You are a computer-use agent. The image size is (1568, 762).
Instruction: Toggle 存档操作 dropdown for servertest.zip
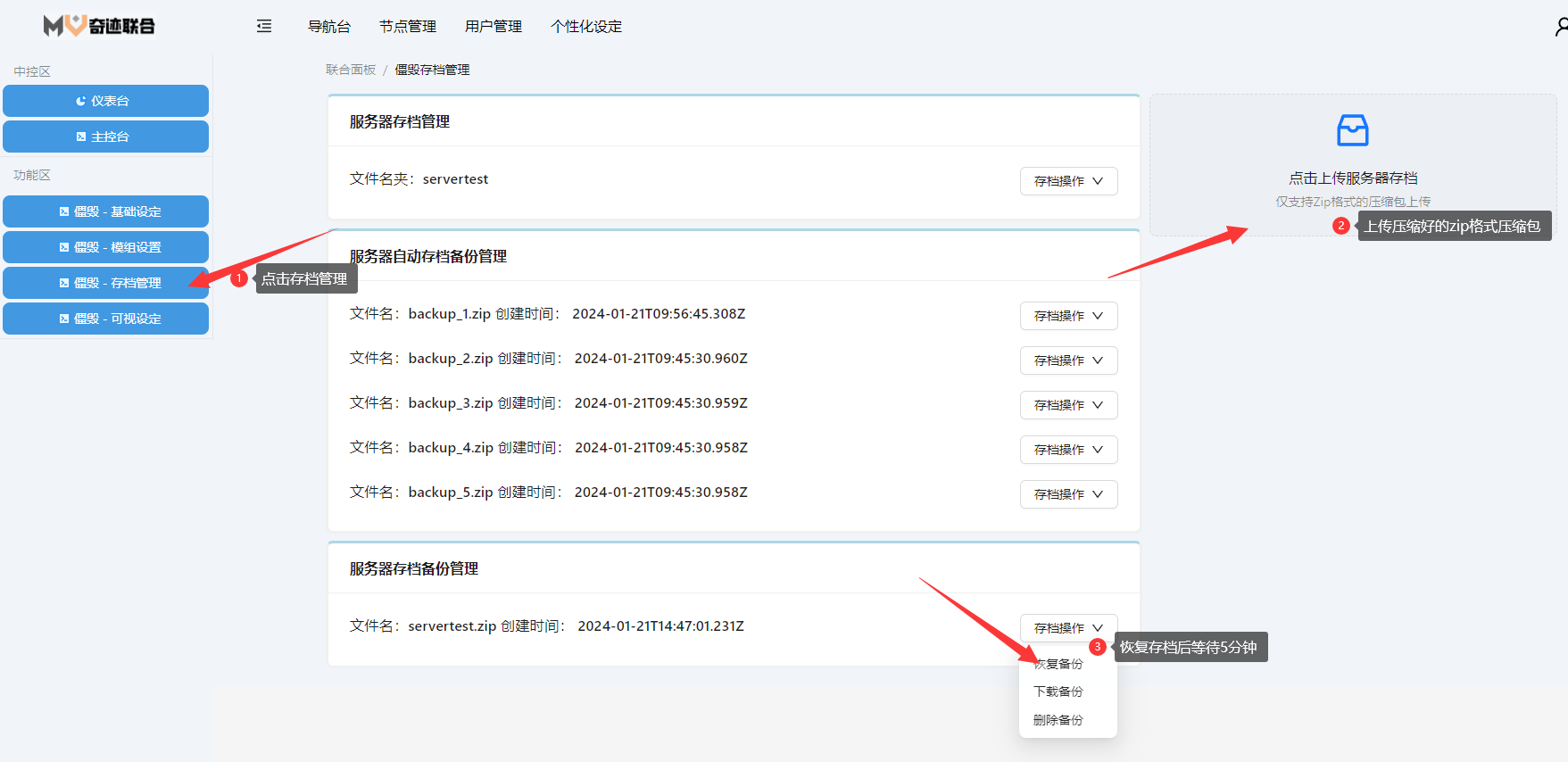(x=1068, y=628)
